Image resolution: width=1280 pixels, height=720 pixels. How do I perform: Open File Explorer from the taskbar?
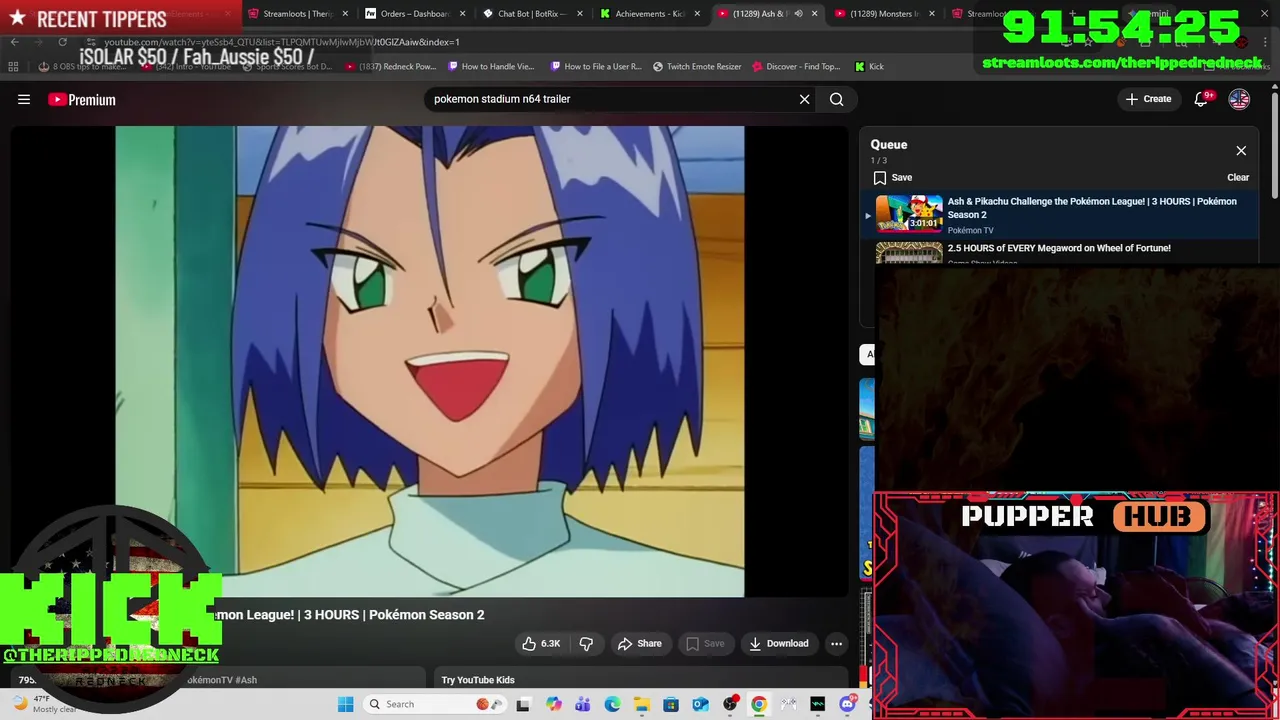[642, 704]
